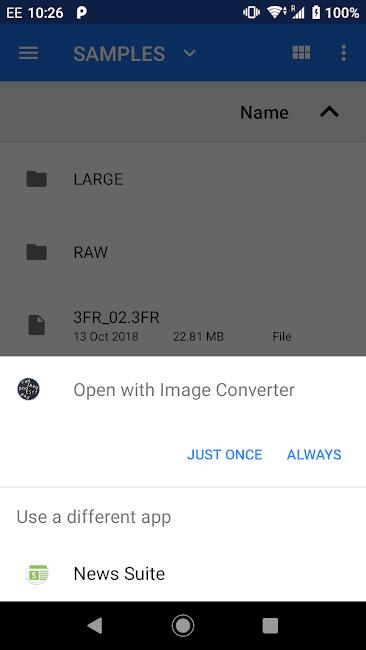The image size is (366, 650).
Task: Choose JUST ONCE to open the file
Action: [x=225, y=455]
